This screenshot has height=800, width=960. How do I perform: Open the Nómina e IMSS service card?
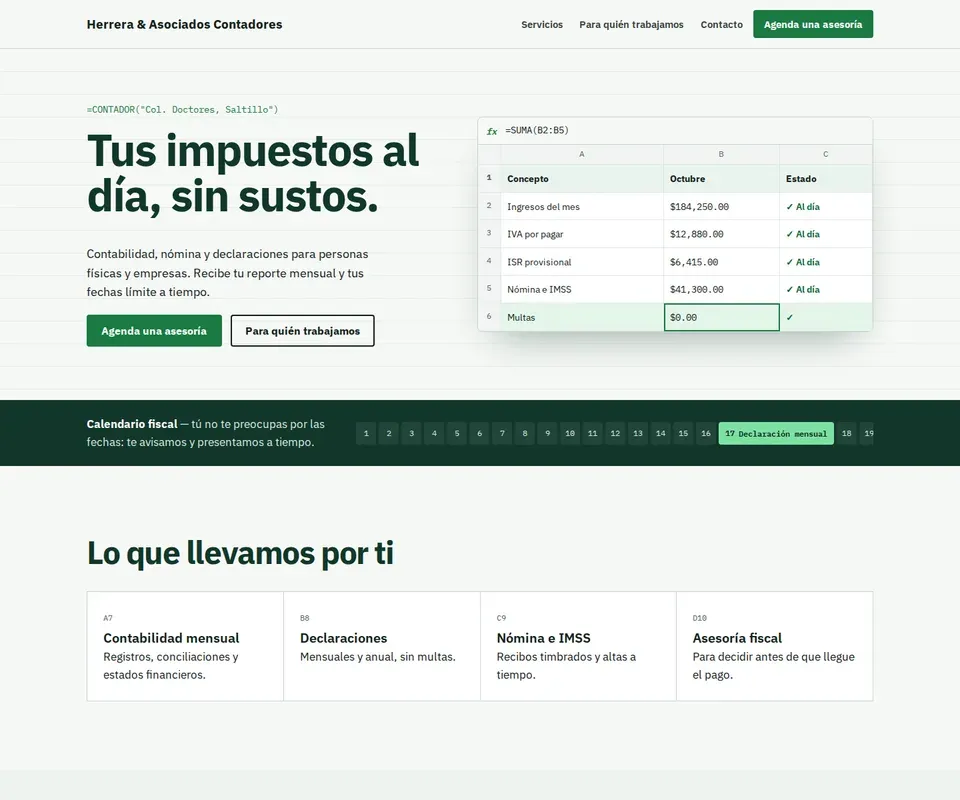pos(579,646)
